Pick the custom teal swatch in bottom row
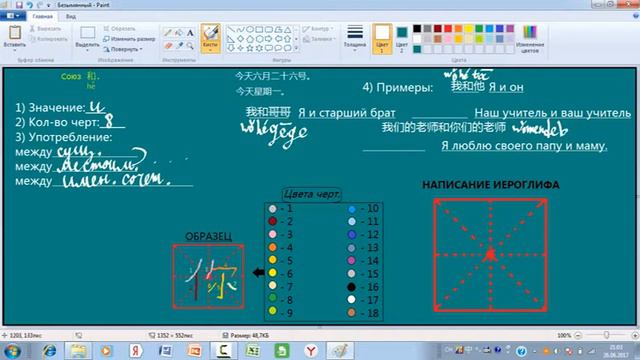The height and width of the screenshot is (360, 640). coord(417,49)
